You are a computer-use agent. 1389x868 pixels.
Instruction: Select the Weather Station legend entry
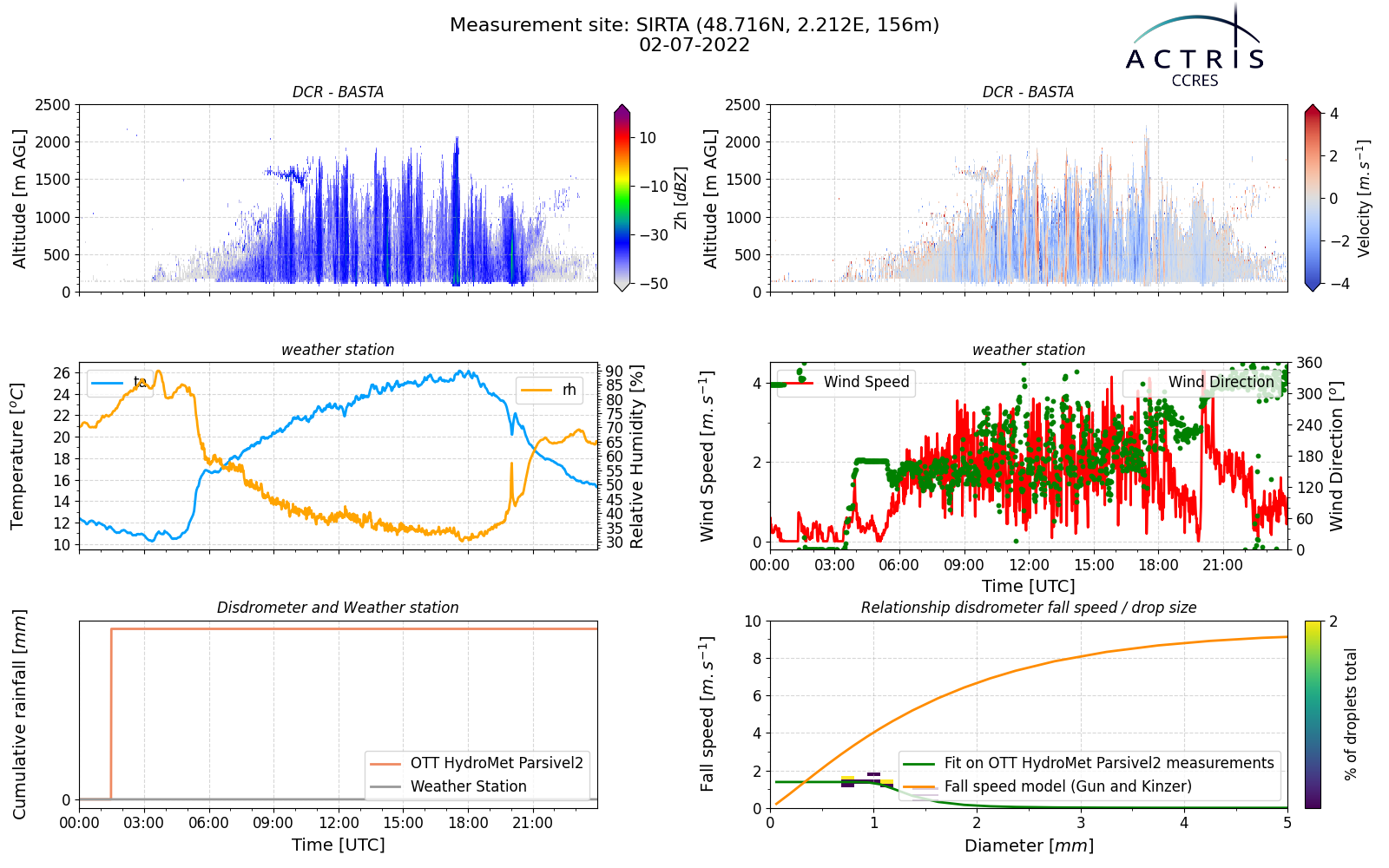448,786
